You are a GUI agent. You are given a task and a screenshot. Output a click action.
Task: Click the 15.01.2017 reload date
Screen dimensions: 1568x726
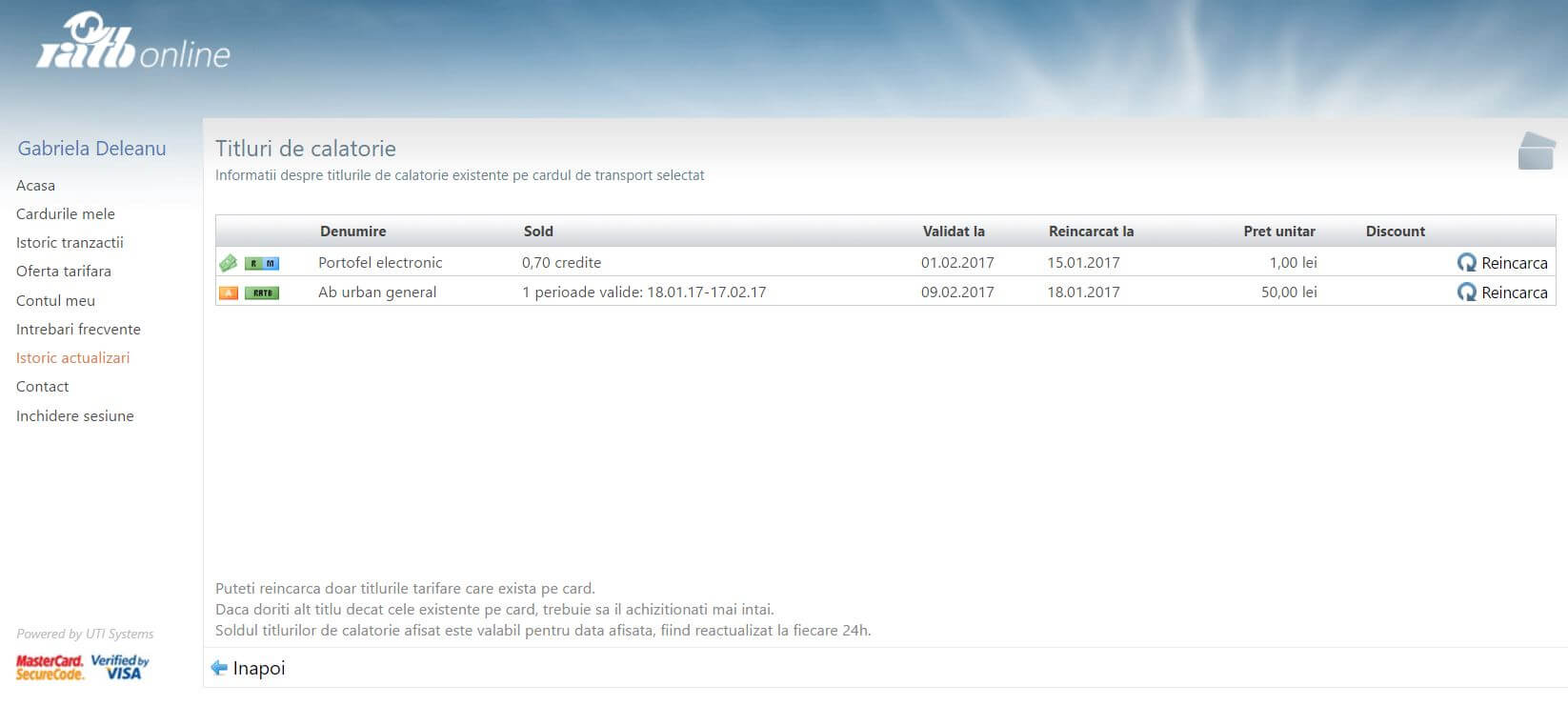pos(1083,263)
